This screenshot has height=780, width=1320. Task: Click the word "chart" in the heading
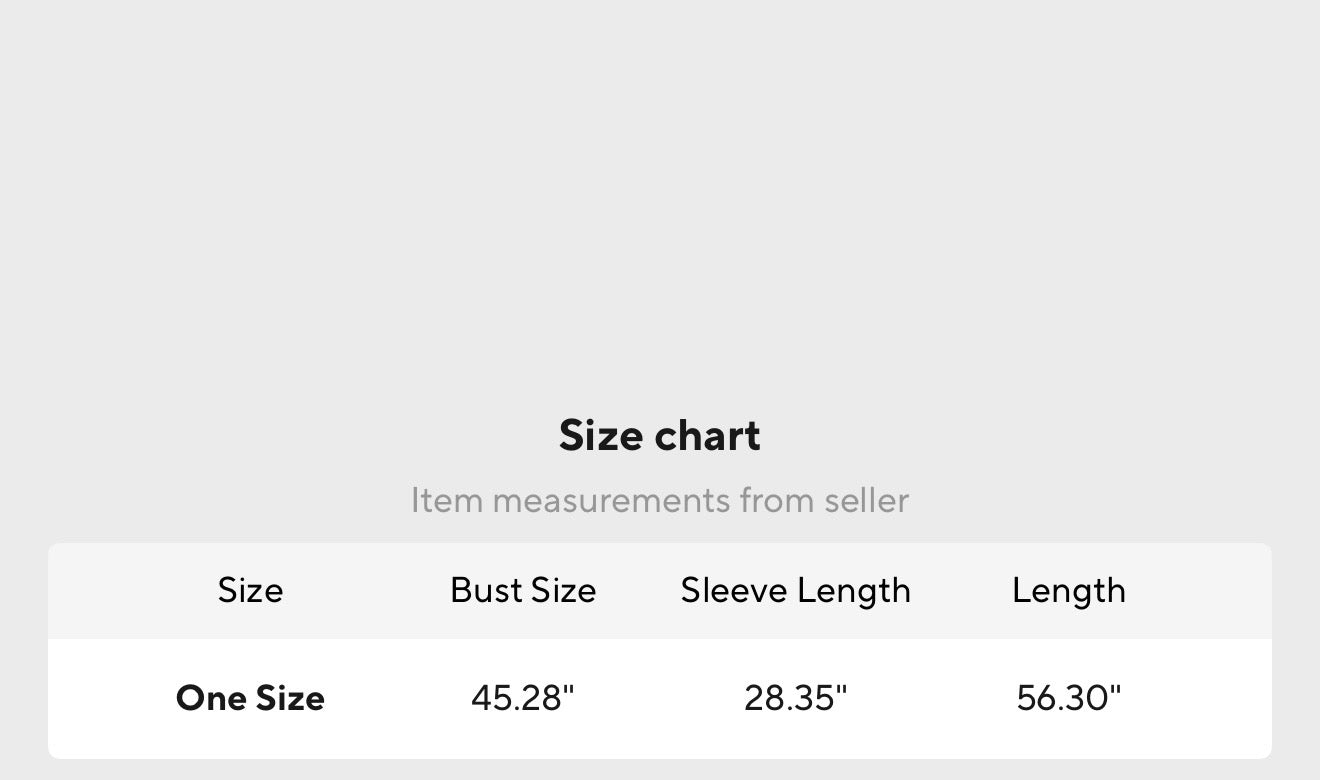pyautogui.click(x=707, y=436)
